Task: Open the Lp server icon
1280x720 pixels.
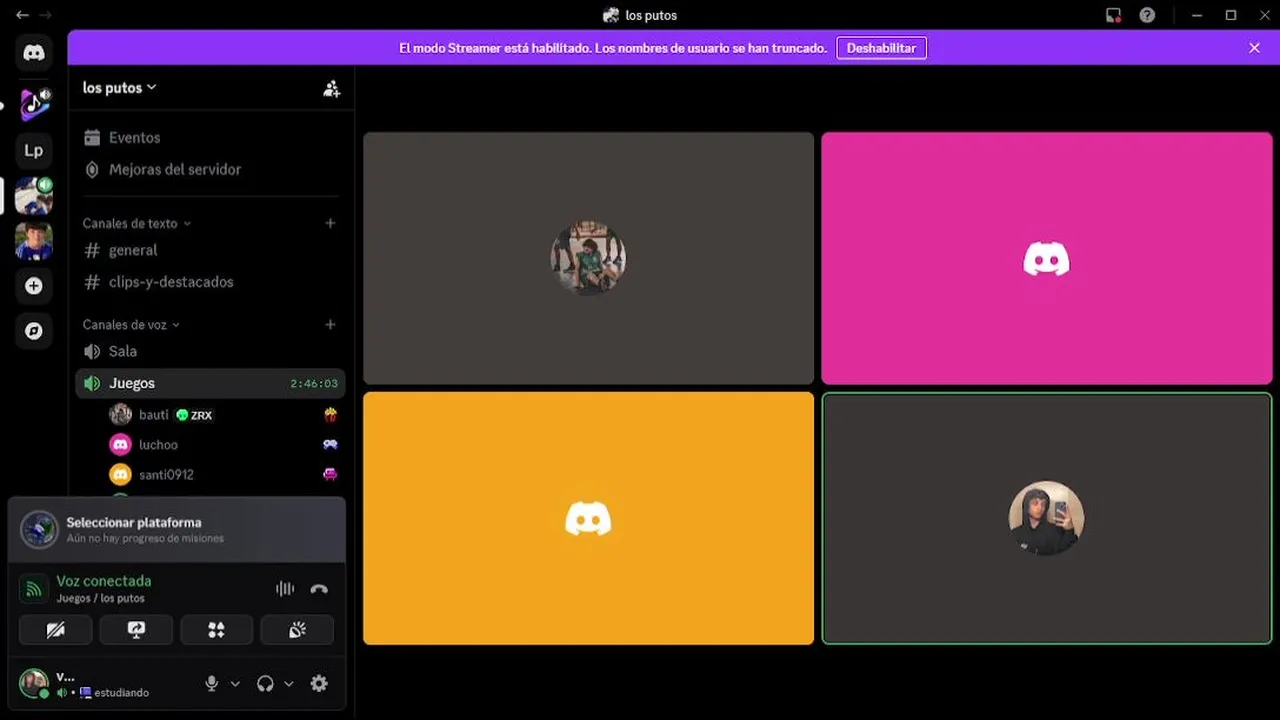Action: 34,151
